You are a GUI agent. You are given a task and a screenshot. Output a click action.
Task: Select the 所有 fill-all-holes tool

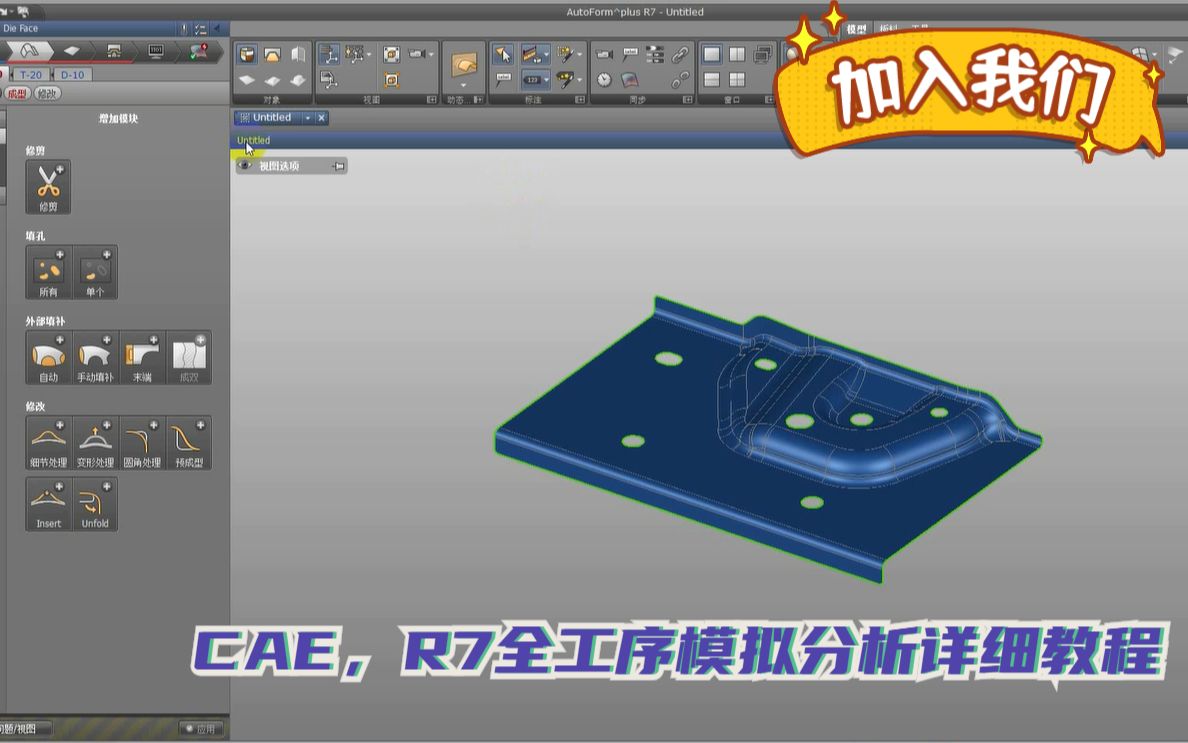coord(48,271)
